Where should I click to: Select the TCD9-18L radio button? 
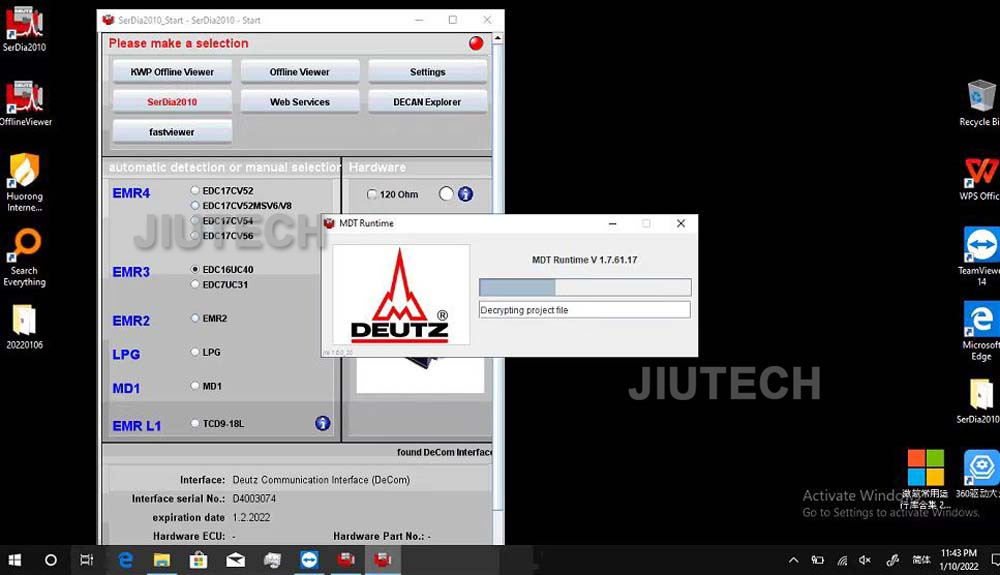click(195, 423)
